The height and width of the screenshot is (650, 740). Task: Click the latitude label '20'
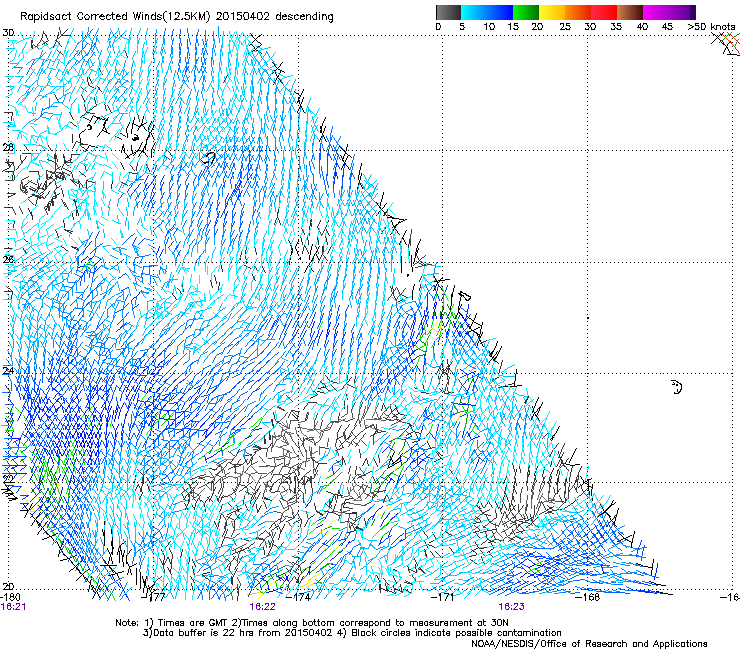click(x=8, y=587)
